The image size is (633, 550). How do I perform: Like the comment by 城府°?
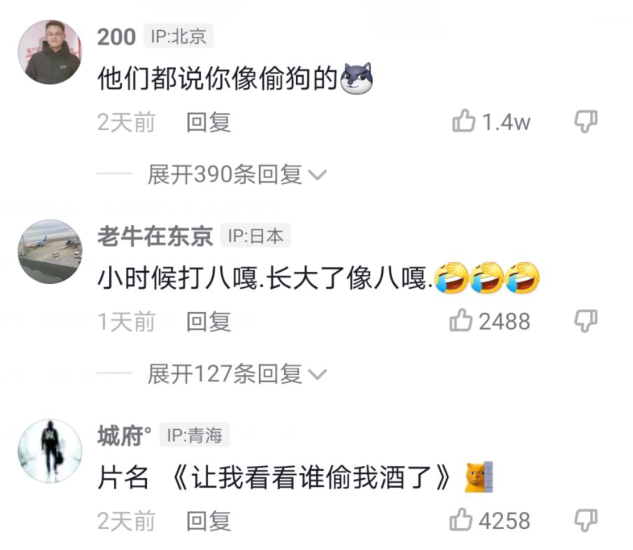click(461, 519)
